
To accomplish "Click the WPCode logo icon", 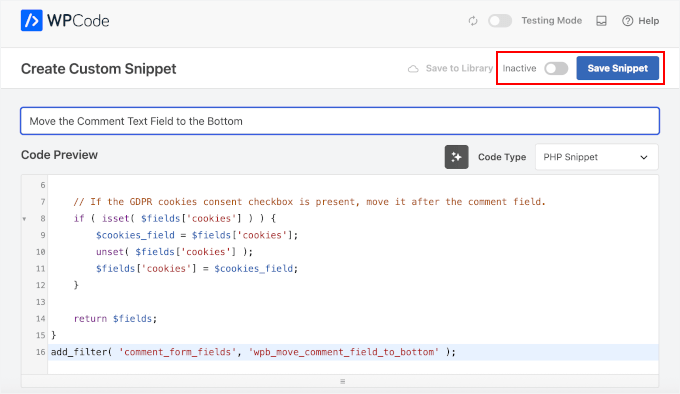I will (32, 20).
